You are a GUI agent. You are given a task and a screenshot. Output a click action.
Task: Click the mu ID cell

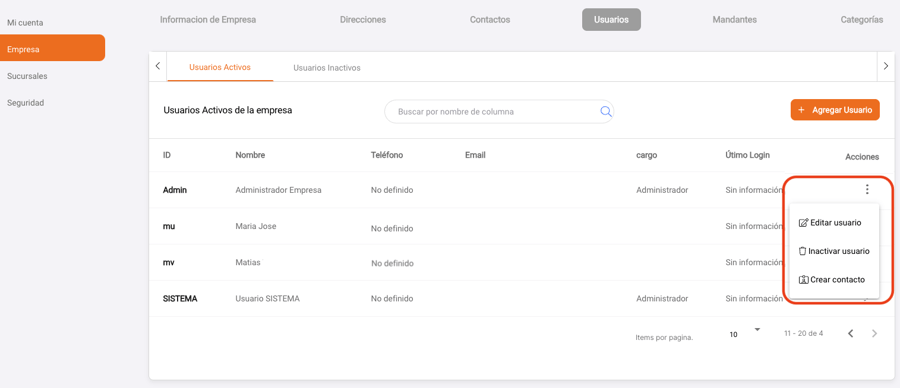pyautogui.click(x=169, y=226)
